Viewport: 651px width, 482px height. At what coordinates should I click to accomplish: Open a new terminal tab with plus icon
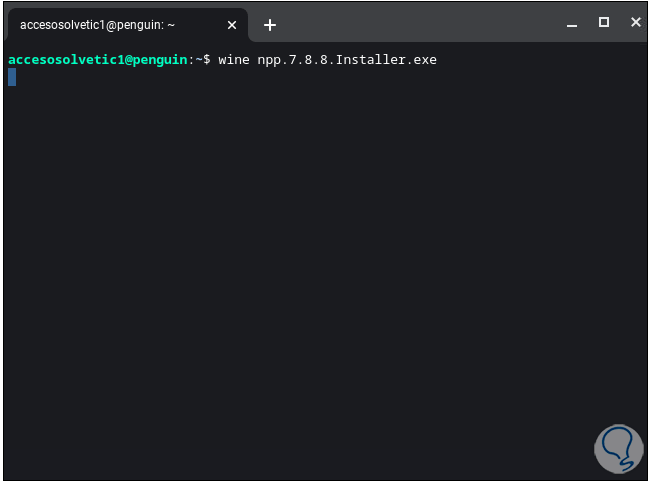(x=269, y=25)
